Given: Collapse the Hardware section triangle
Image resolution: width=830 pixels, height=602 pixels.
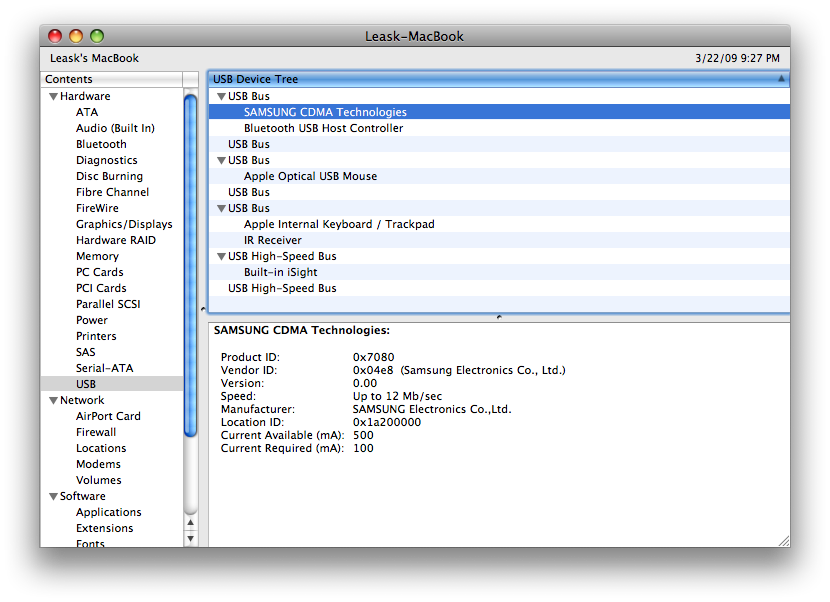Looking at the screenshot, I should 53,97.
